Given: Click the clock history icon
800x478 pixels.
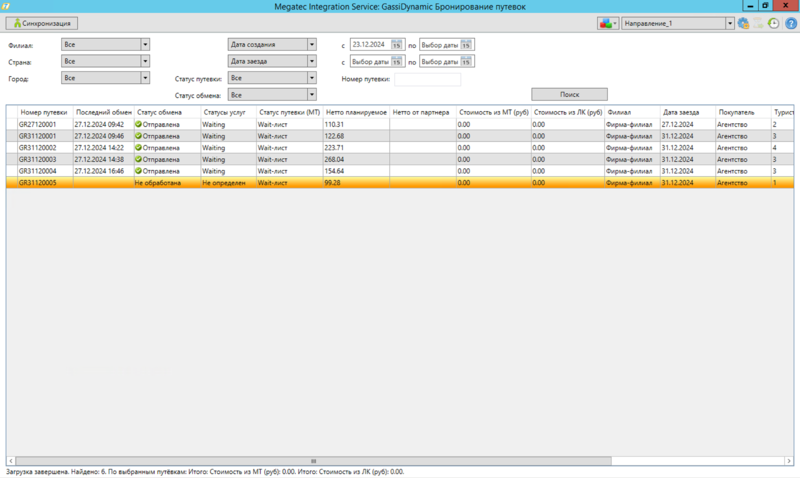Looking at the screenshot, I should (x=773, y=23).
